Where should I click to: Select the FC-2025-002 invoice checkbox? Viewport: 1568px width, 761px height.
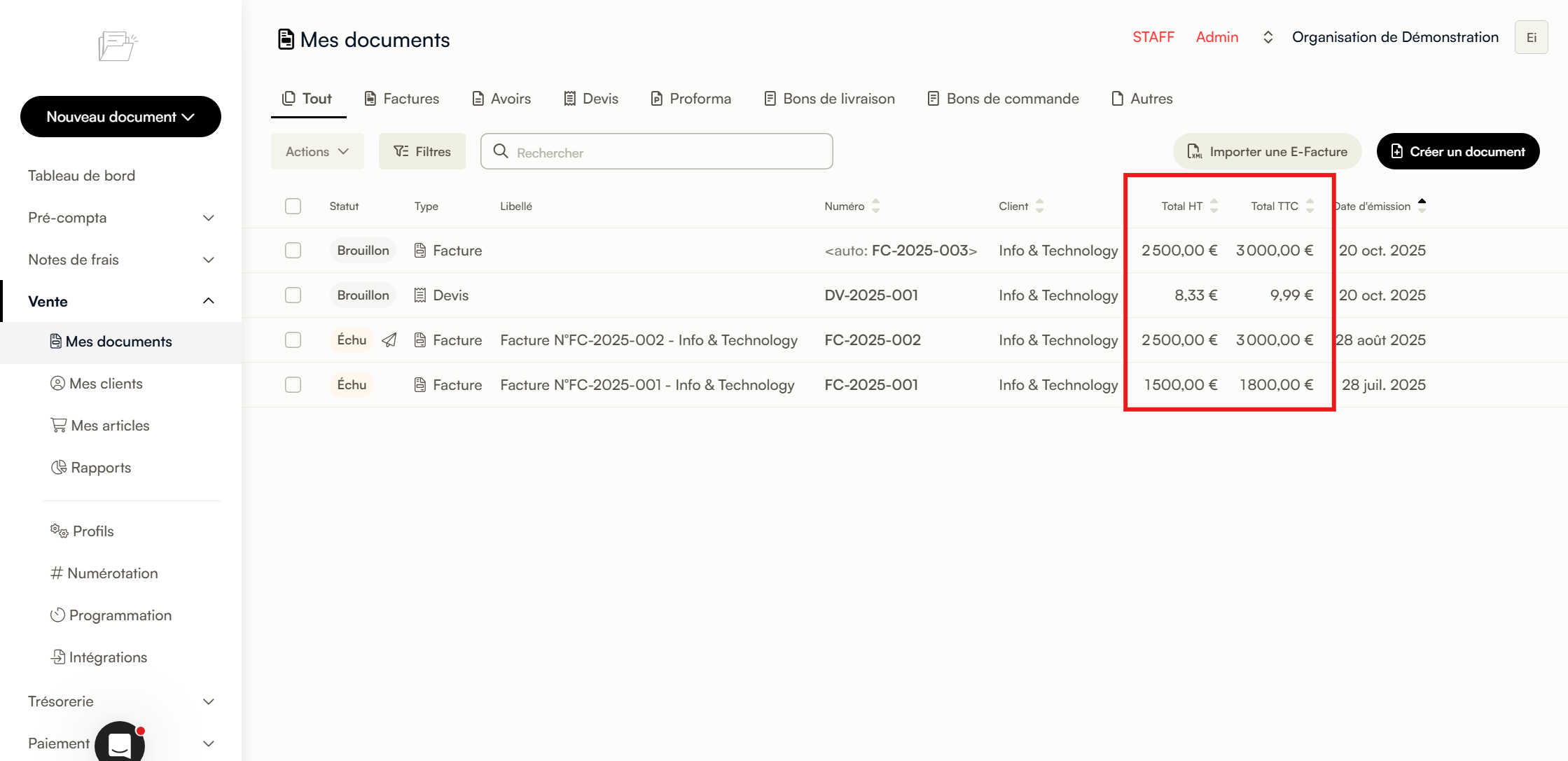(293, 340)
